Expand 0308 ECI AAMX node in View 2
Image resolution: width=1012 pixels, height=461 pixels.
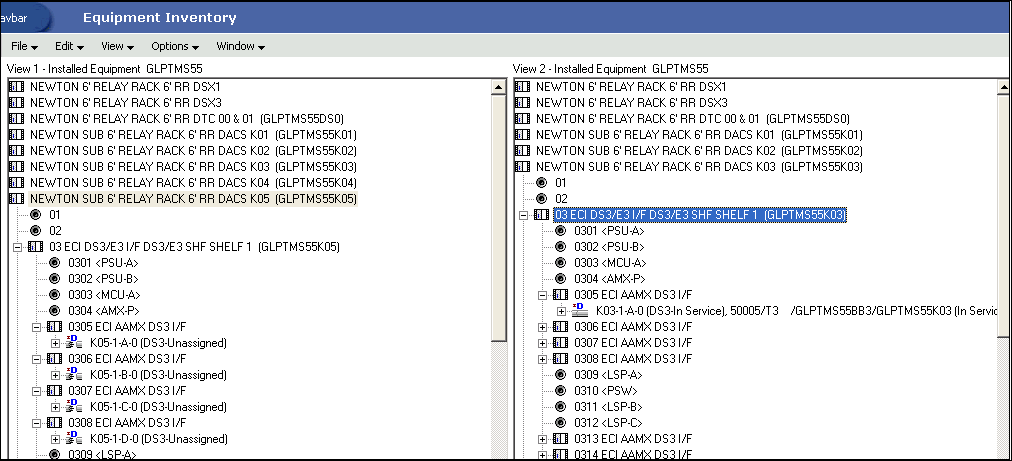(542, 359)
